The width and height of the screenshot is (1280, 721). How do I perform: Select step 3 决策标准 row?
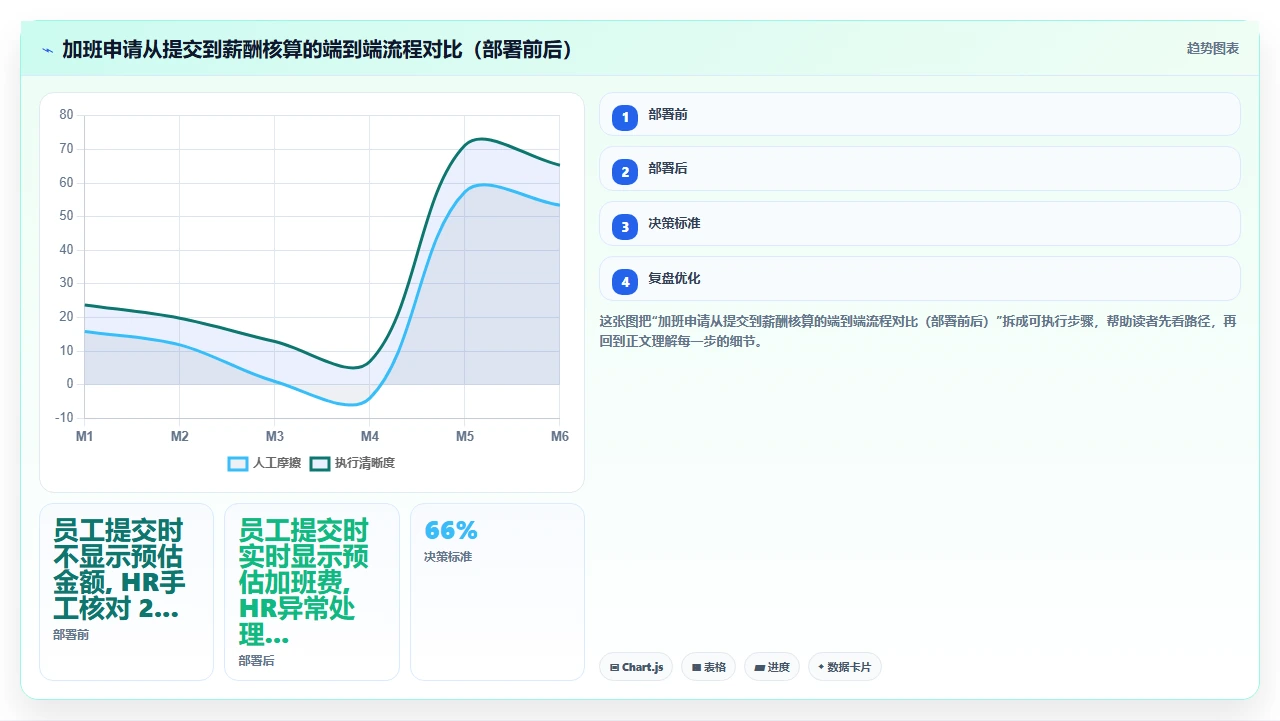pos(920,224)
